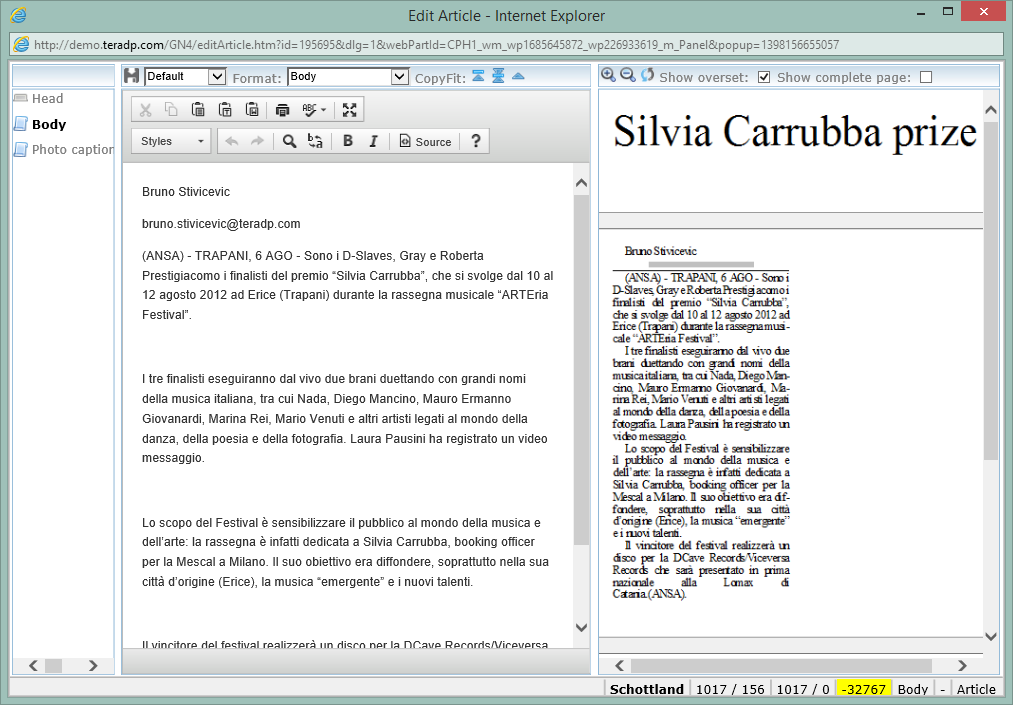The width and height of the screenshot is (1013, 705).
Task: Click the preview Zoom in icon
Action: click(x=608, y=76)
